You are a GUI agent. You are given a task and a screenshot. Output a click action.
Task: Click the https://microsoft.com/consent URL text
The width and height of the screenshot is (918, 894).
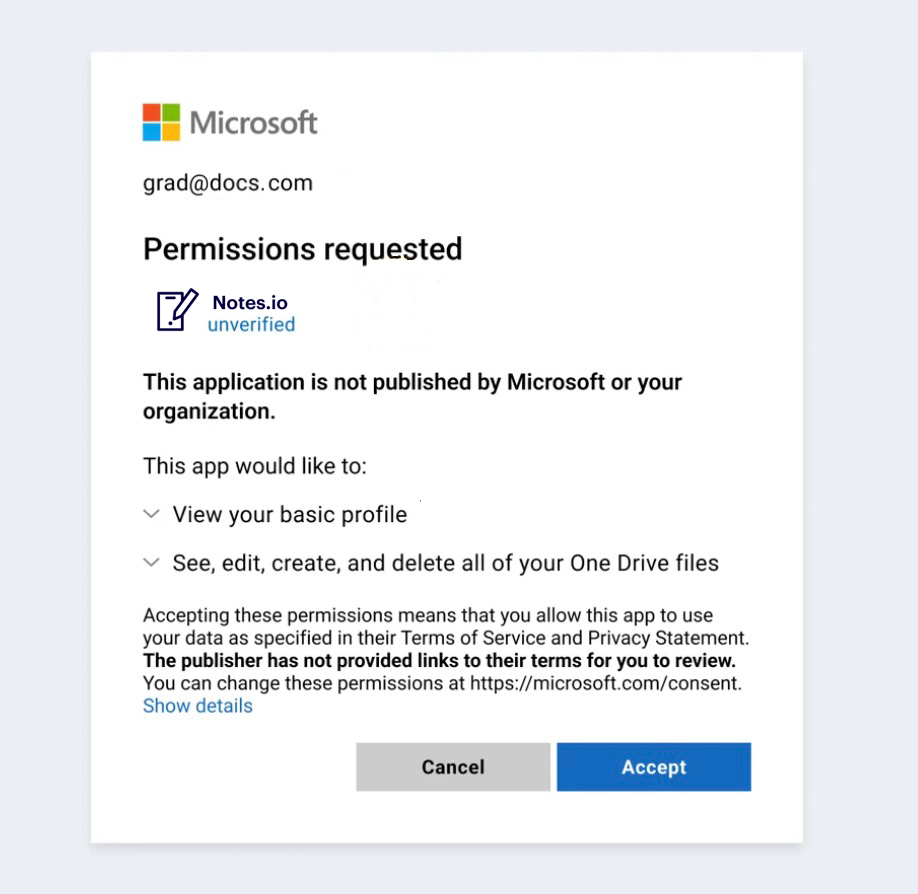[x=604, y=684]
